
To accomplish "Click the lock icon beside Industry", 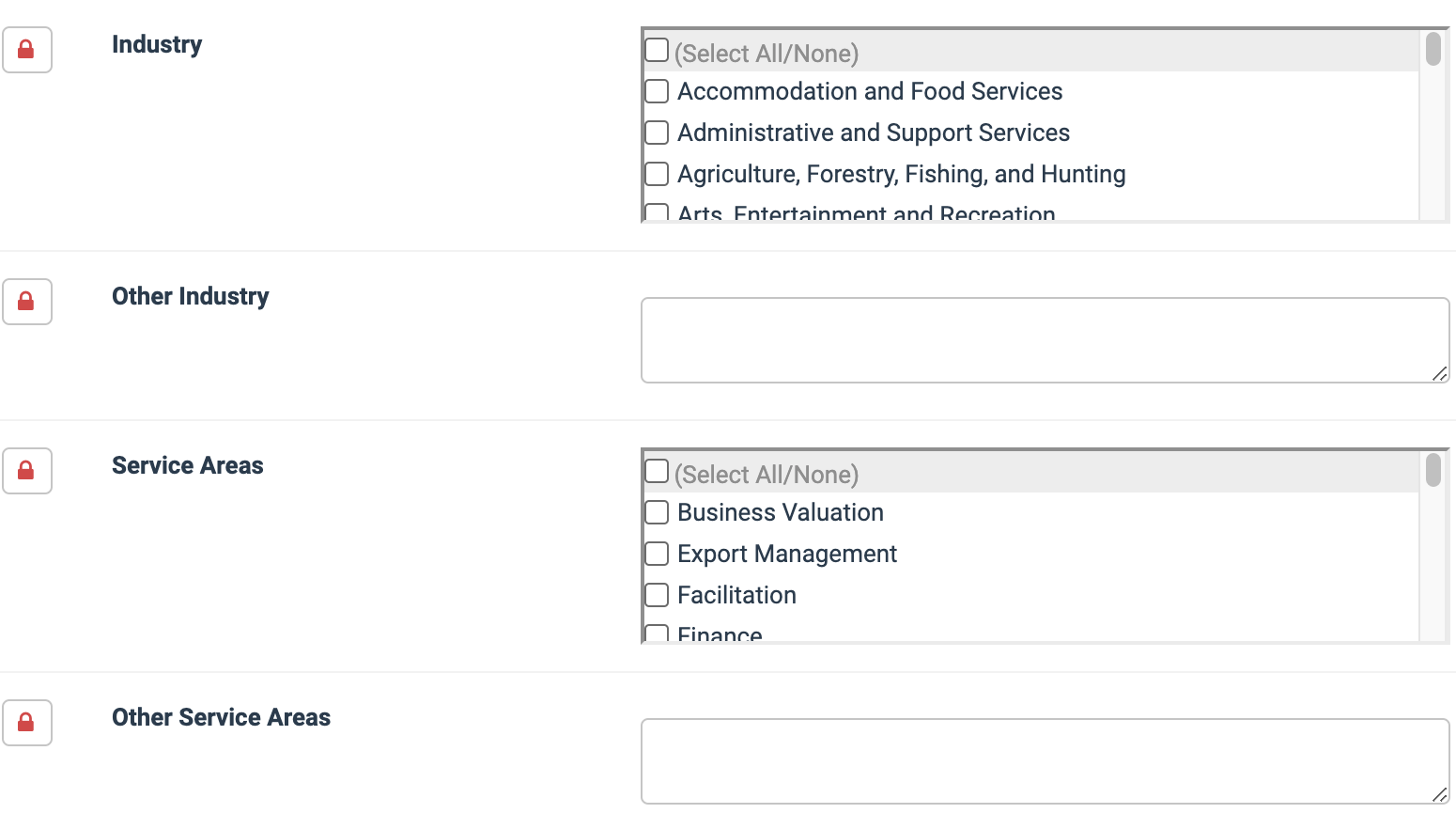I will [x=26, y=50].
